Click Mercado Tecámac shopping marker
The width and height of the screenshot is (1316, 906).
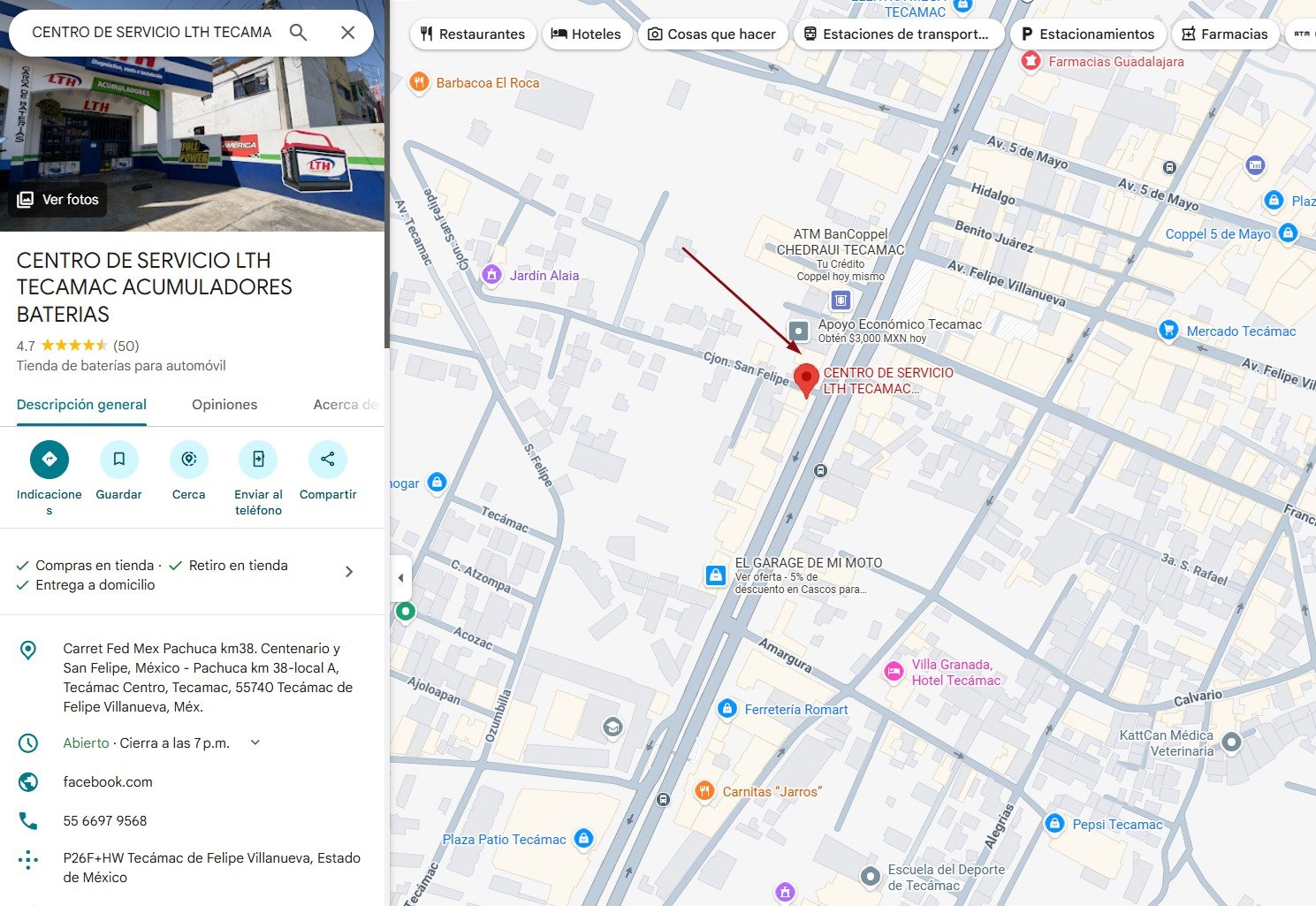click(1168, 331)
